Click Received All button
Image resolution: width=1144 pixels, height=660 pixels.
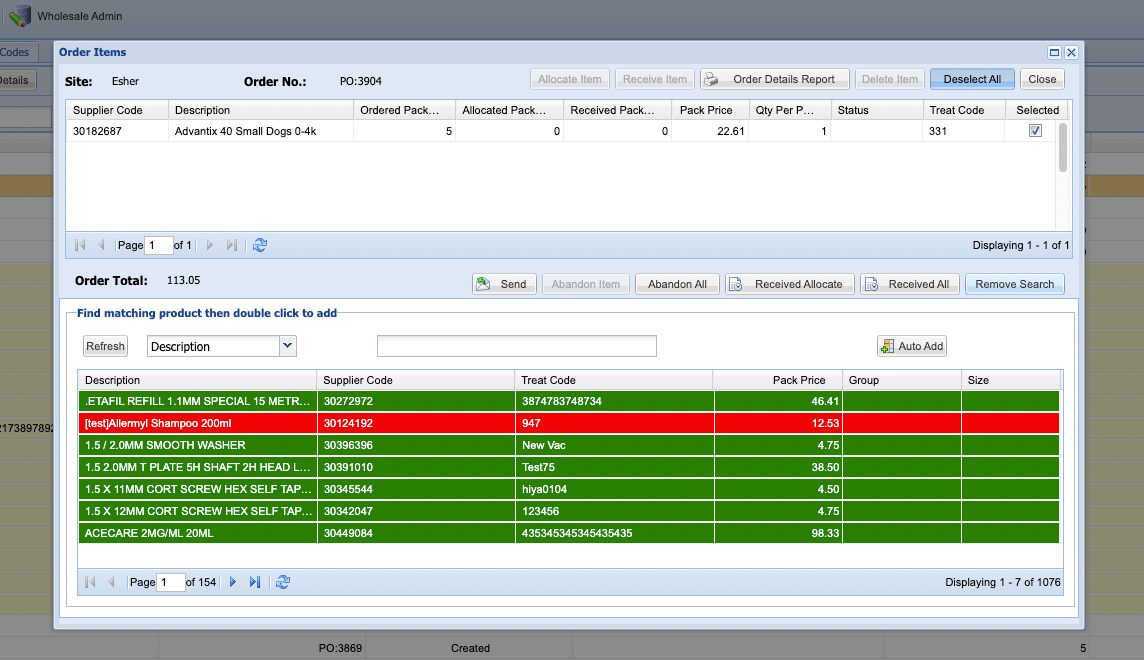pos(910,284)
